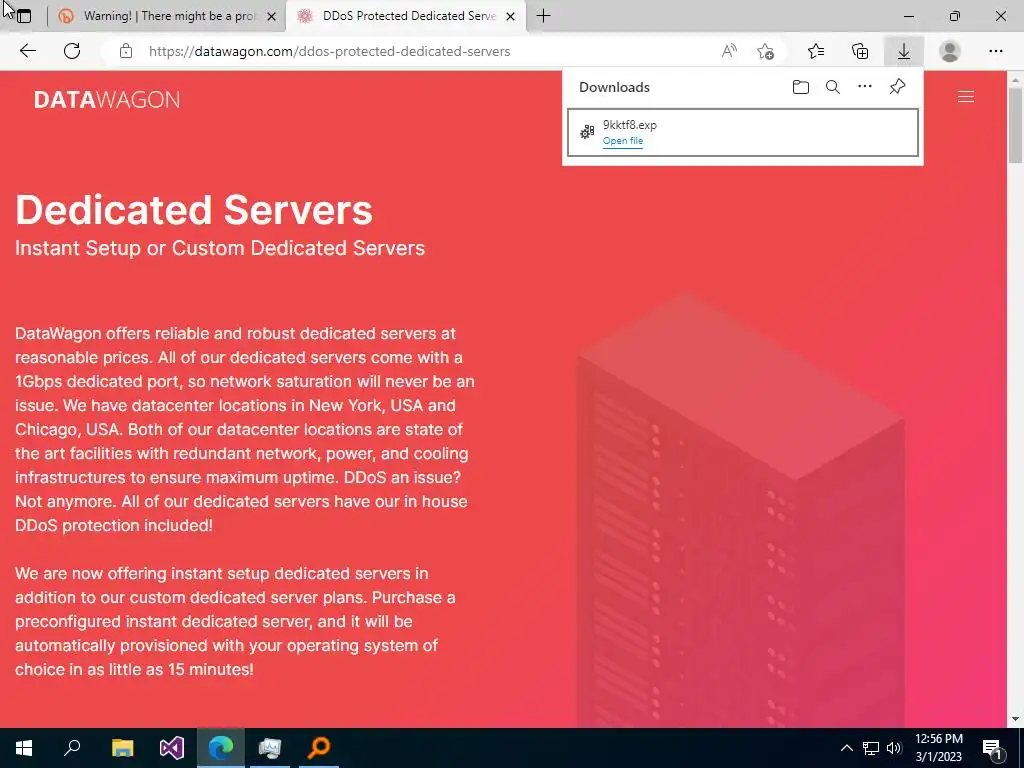Open the downloads folder icon
Image resolution: width=1024 pixels, height=768 pixels.
(801, 87)
